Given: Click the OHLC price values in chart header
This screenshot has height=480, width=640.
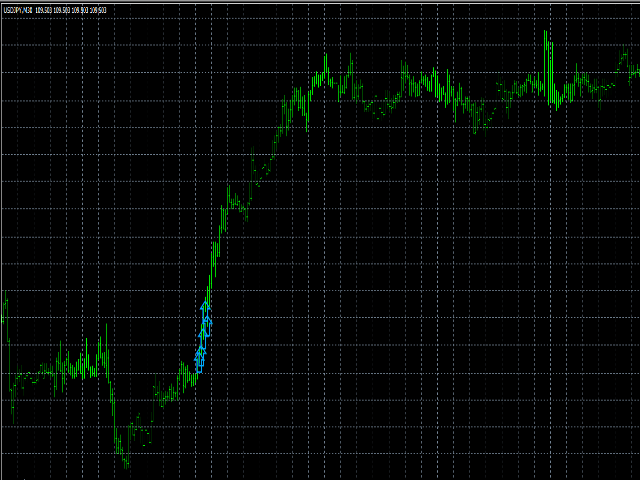Looking at the screenshot, I should [72, 10].
